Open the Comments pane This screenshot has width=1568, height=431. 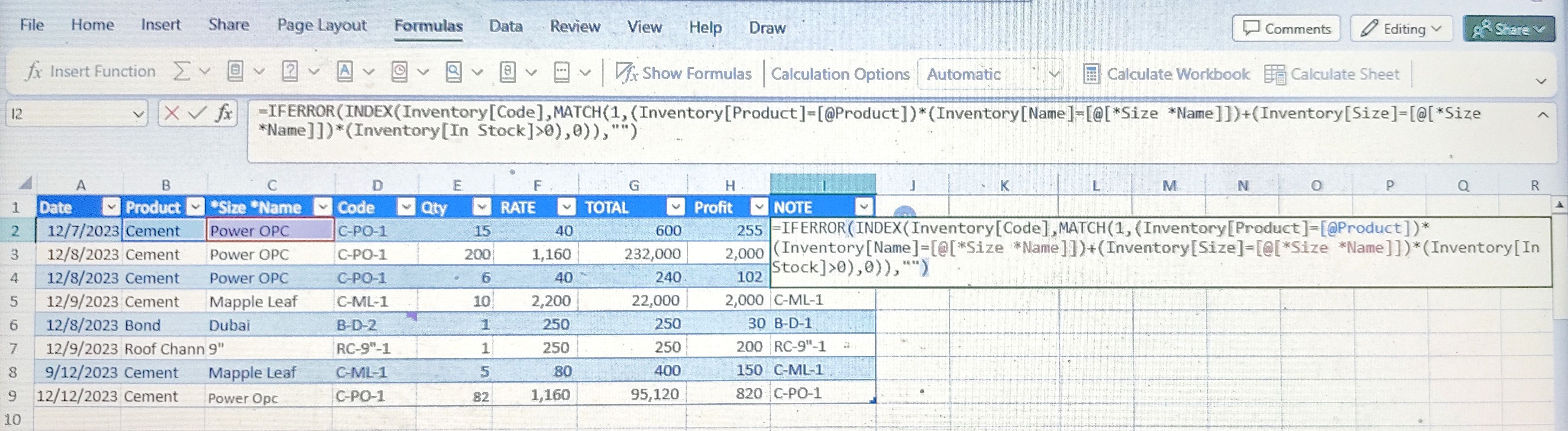click(x=1286, y=29)
